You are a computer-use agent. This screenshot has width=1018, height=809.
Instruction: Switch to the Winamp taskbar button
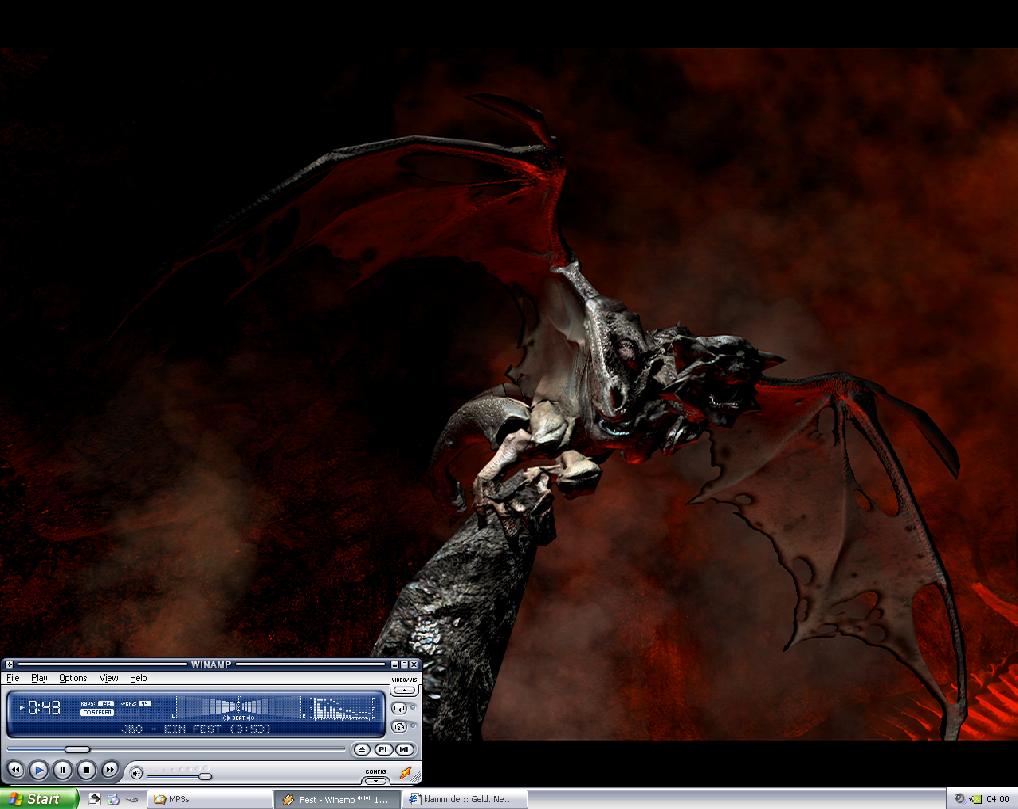[336, 799]
